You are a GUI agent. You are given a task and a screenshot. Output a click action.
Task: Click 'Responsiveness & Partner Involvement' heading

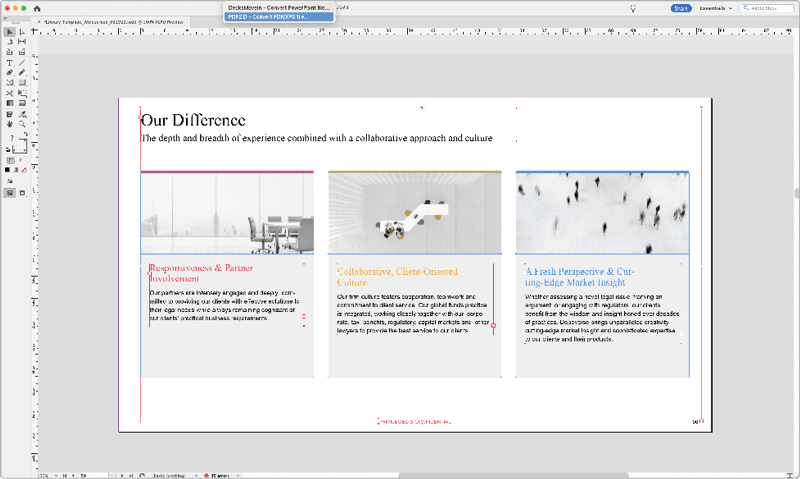[x=201, y=273]
